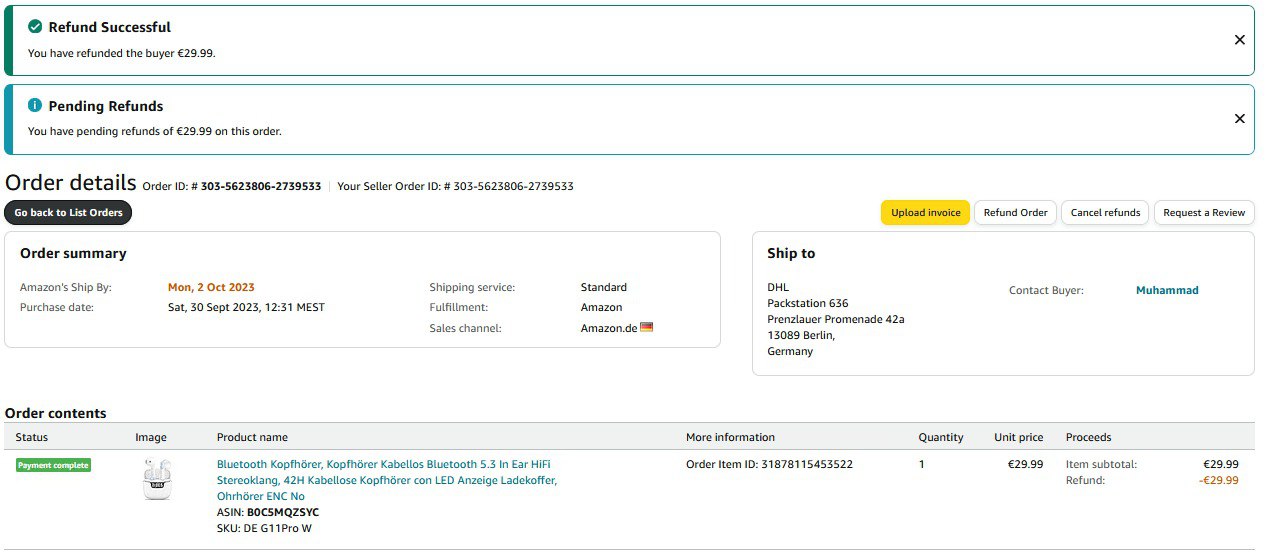Click the green Refund Successful checkmark icon
1265x554 pixels.
tap(35, 27)
